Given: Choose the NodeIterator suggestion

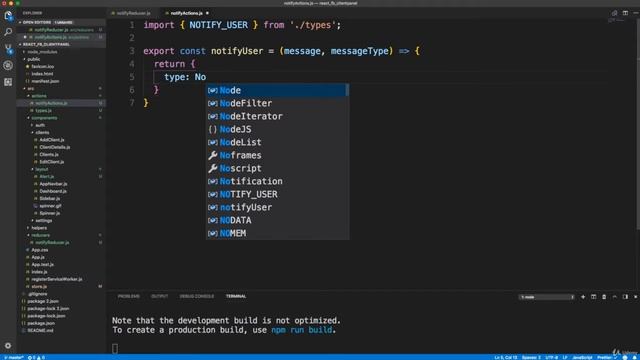Looking at the screenshot, I should [x=277, y=116].
